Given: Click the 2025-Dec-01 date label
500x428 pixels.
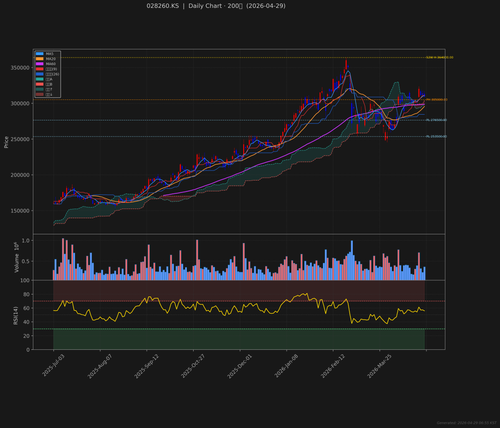Looking at the screenshot, I should pyautogui.click(x=239, y=366).
